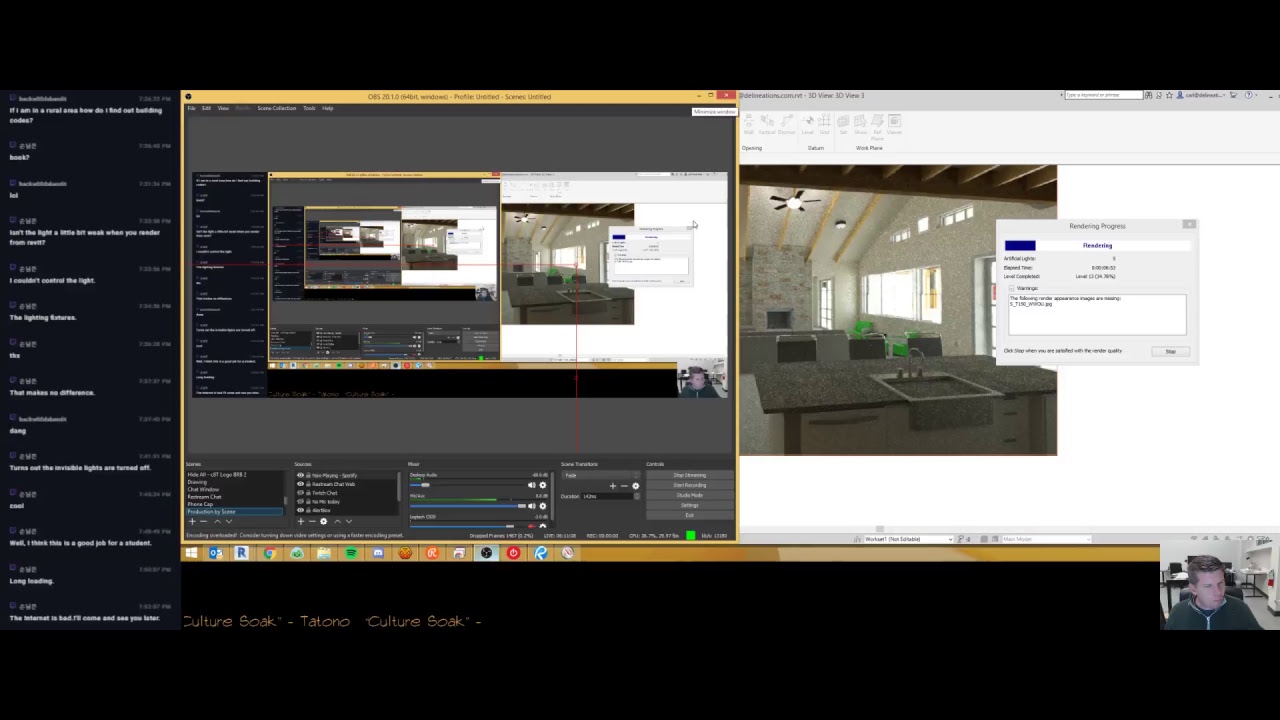Open the Edit menu in OBS
Viewport: 1280px width, 720px height.
coord(206,108)
